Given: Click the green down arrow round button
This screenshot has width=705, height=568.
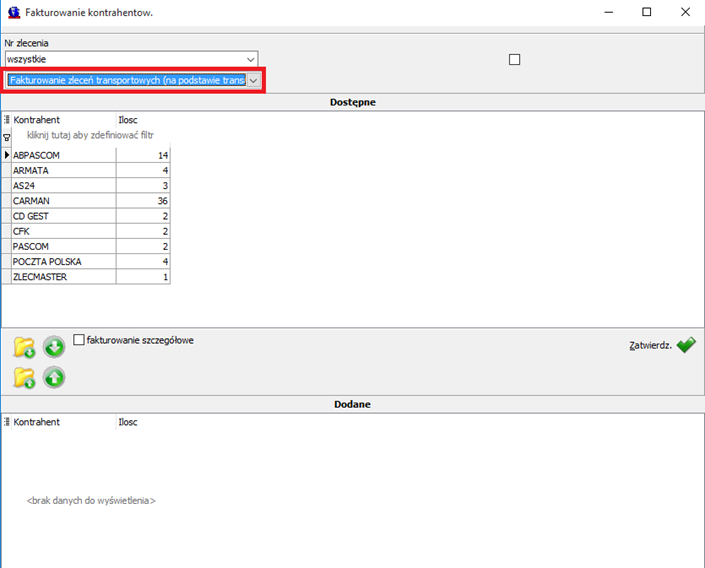Looking at the screenshot, I should coord(54,347).
